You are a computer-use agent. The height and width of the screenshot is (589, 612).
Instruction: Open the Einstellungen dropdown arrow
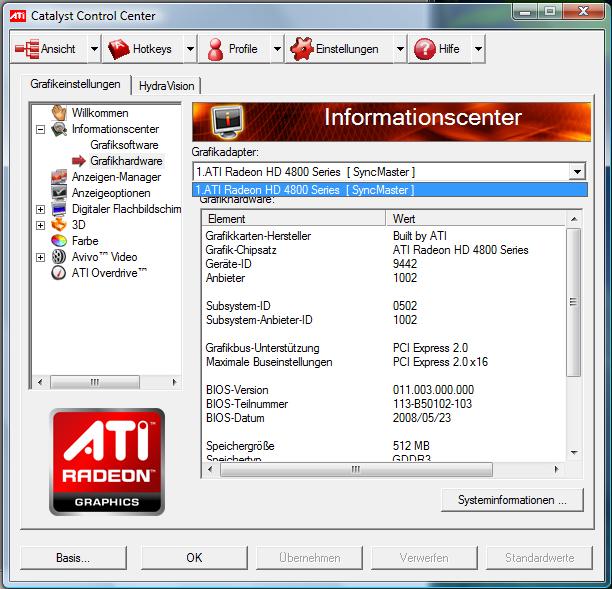pos(400,49)
